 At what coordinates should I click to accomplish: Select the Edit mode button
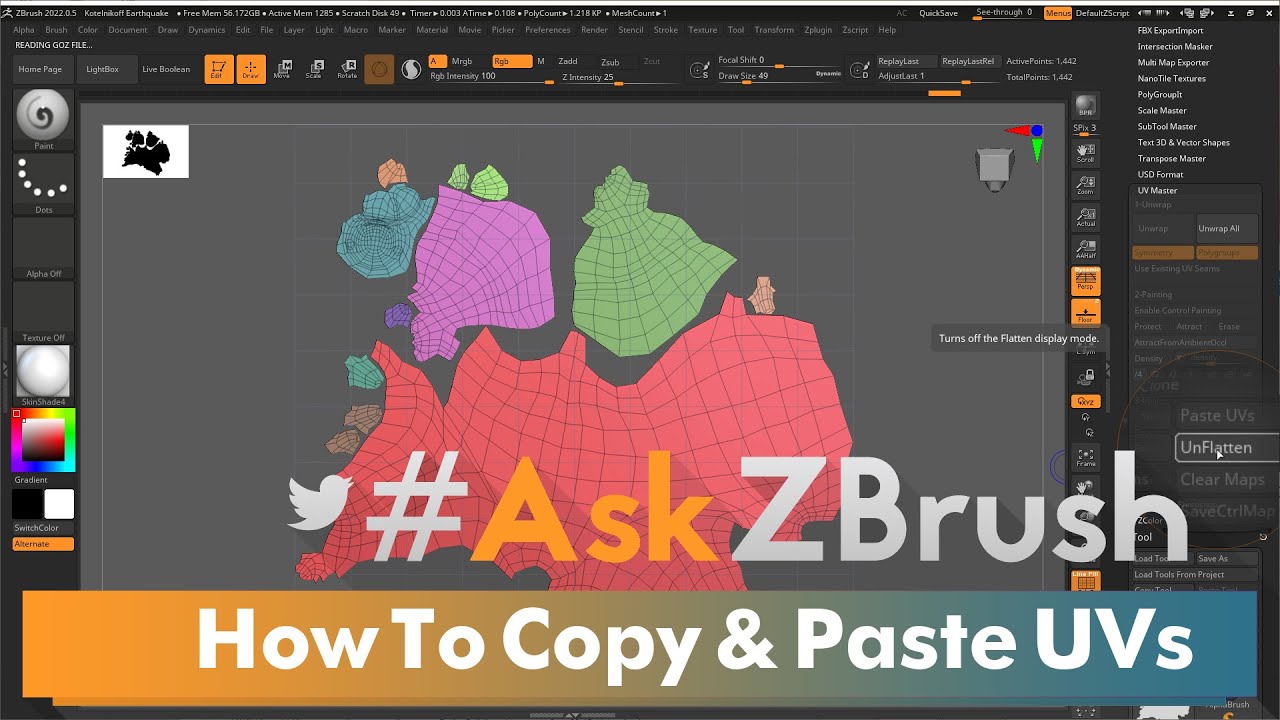tap(219, 69)
